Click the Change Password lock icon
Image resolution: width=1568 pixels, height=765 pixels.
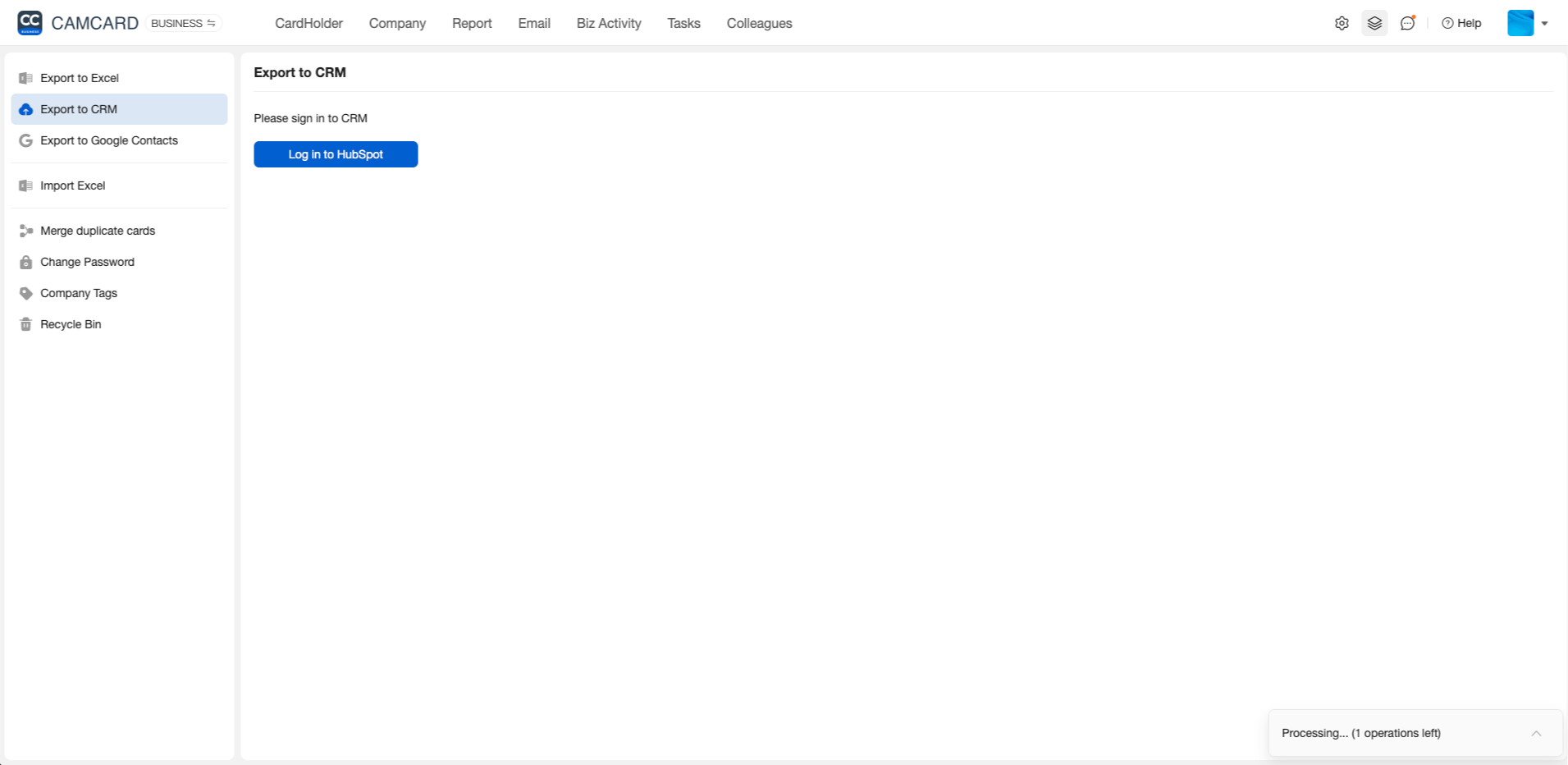click(x=25, y=262)
